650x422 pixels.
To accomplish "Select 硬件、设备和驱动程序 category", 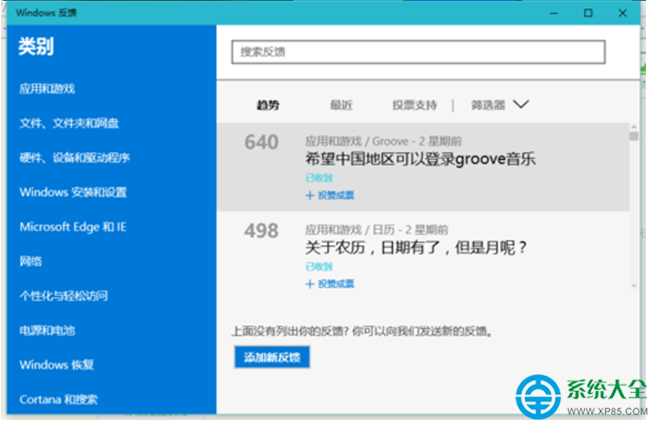I will pos(74,158).
